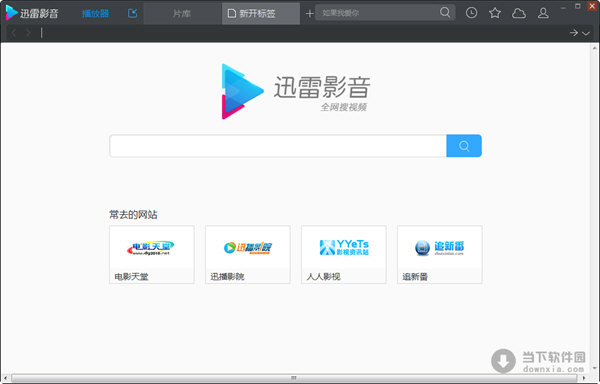Open cloud storage icon

pos(518,13)
